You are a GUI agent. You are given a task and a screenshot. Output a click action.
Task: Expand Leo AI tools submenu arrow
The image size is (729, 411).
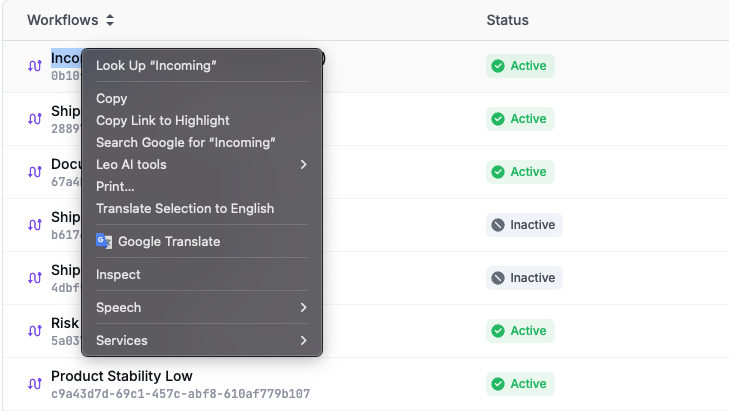pos(303,165)
